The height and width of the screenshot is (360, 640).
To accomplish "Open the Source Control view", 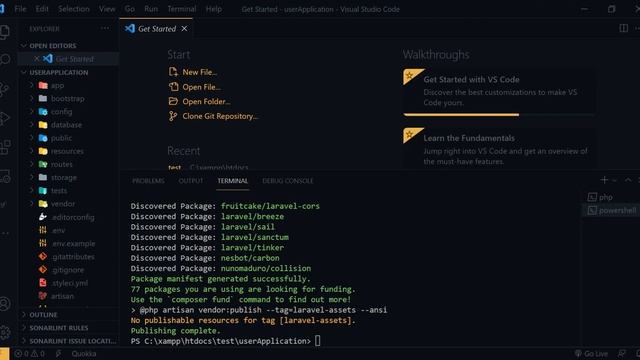I will (4, 89).
